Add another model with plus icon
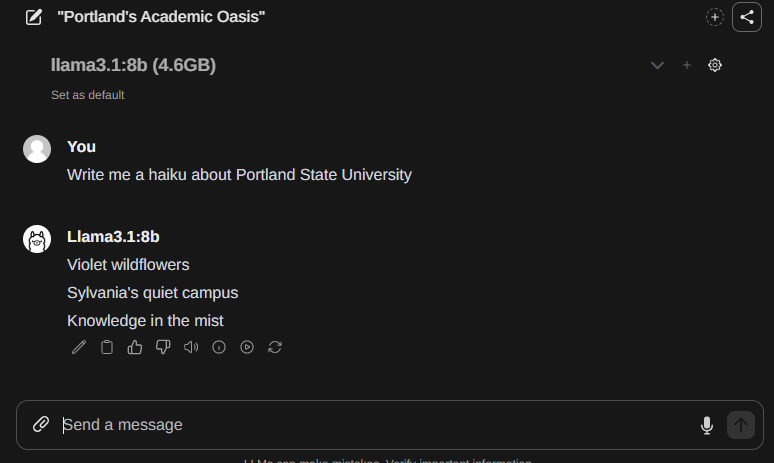 pyautogui.click(x=687, y=65)
